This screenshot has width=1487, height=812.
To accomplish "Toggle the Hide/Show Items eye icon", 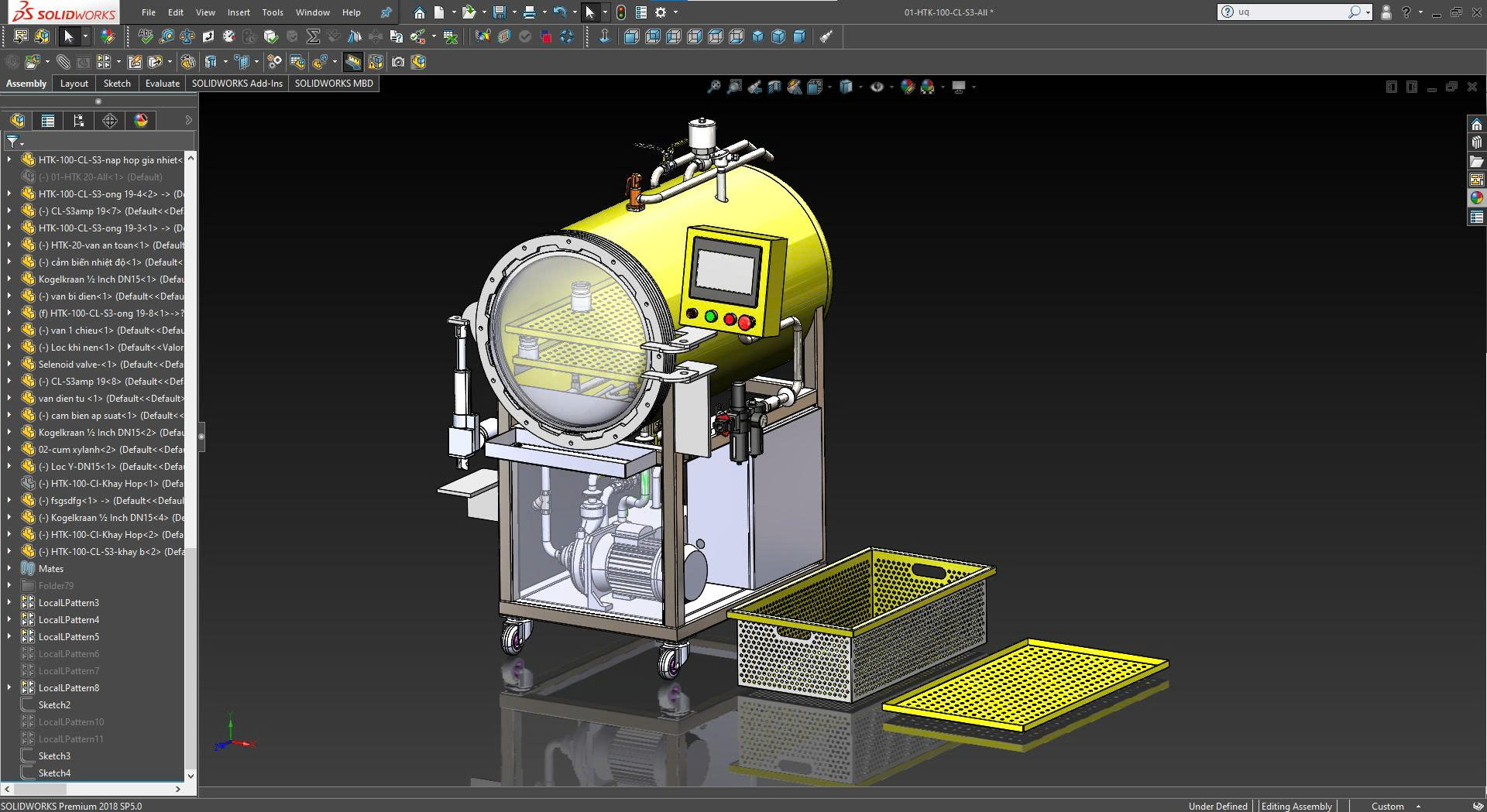I will [x=877, y=87].
